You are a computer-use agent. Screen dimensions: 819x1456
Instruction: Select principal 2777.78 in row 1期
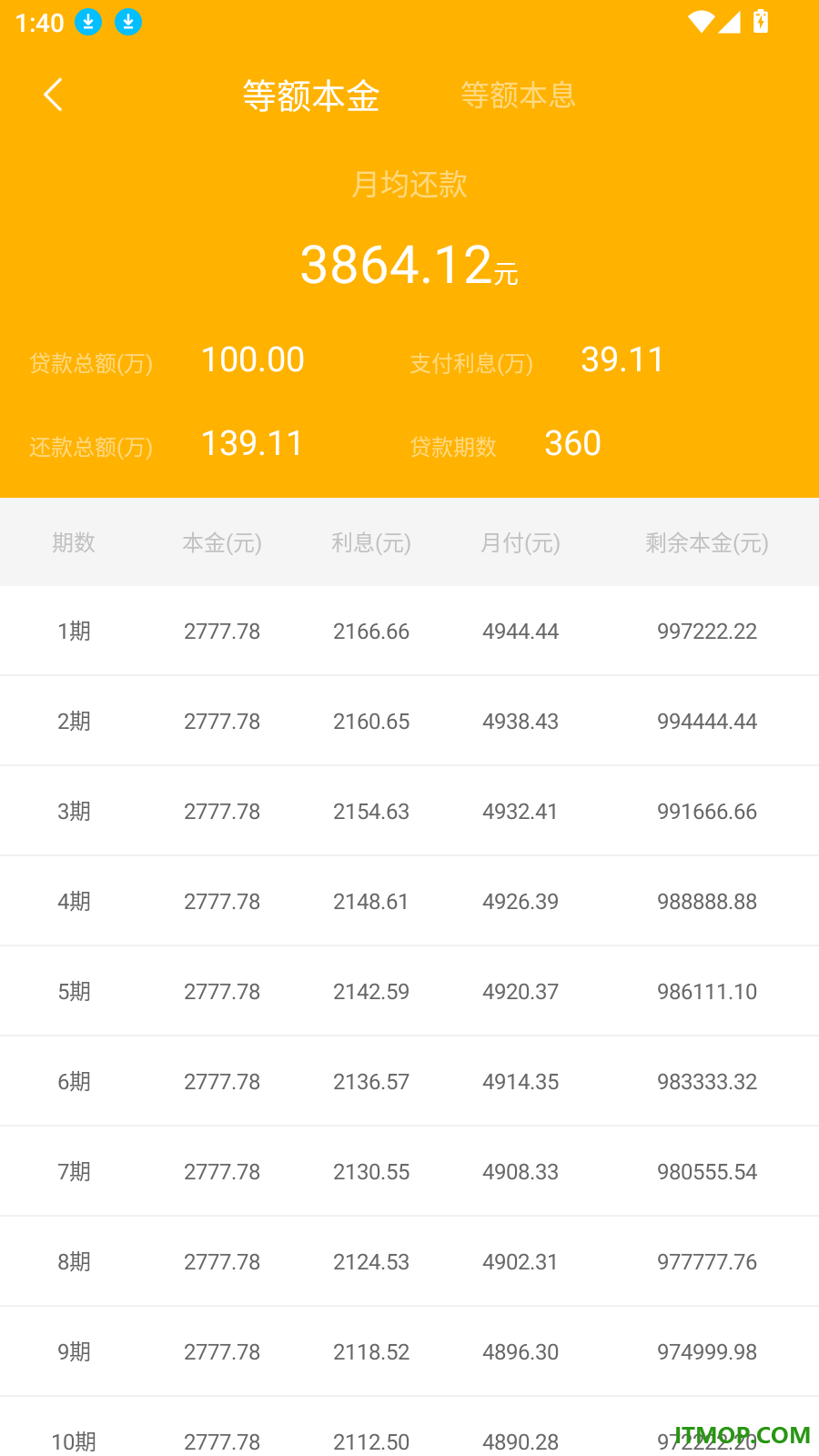click(x=222, y=632)
